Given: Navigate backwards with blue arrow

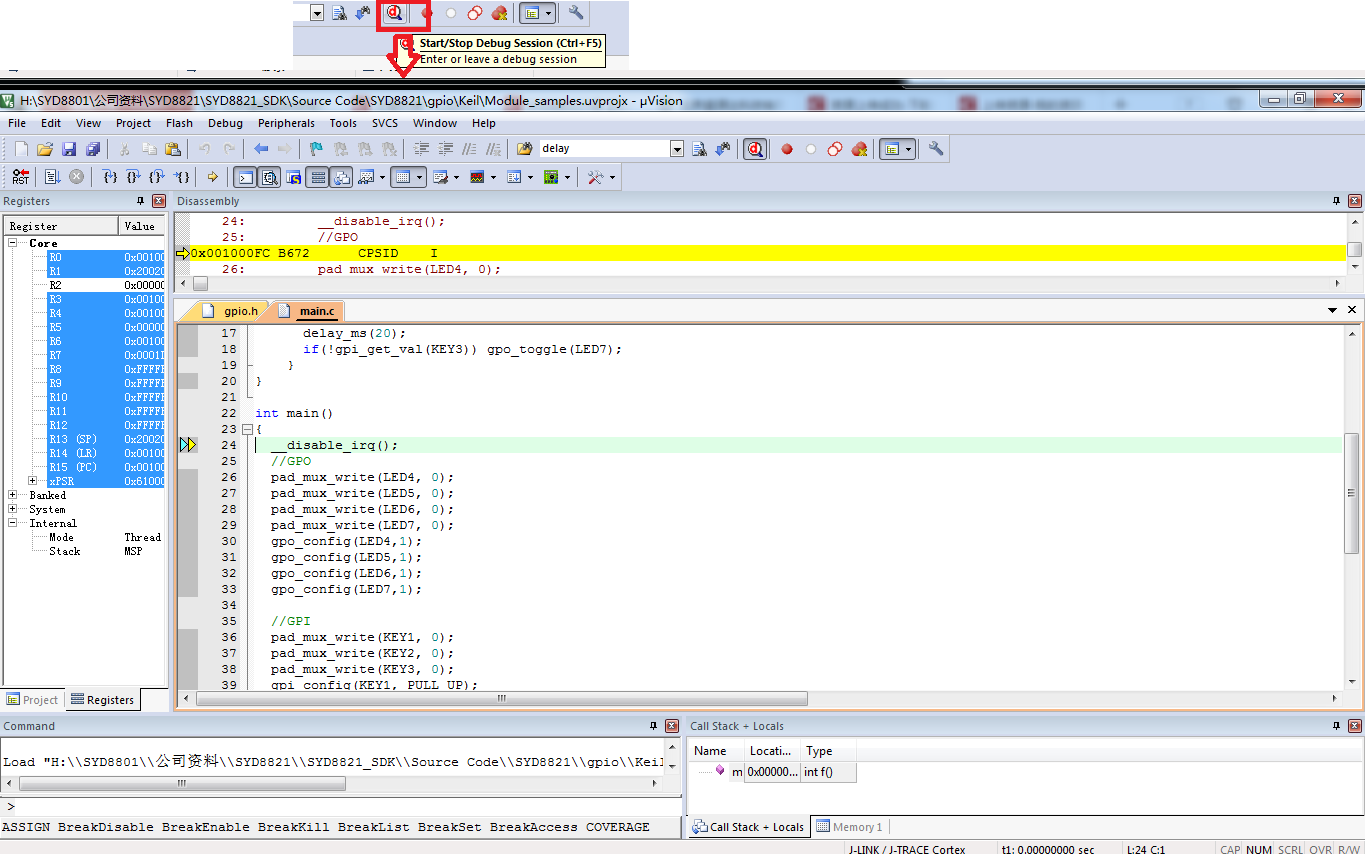Looking at the screenshot, I should pyautogui.click(x=261, y=149).
